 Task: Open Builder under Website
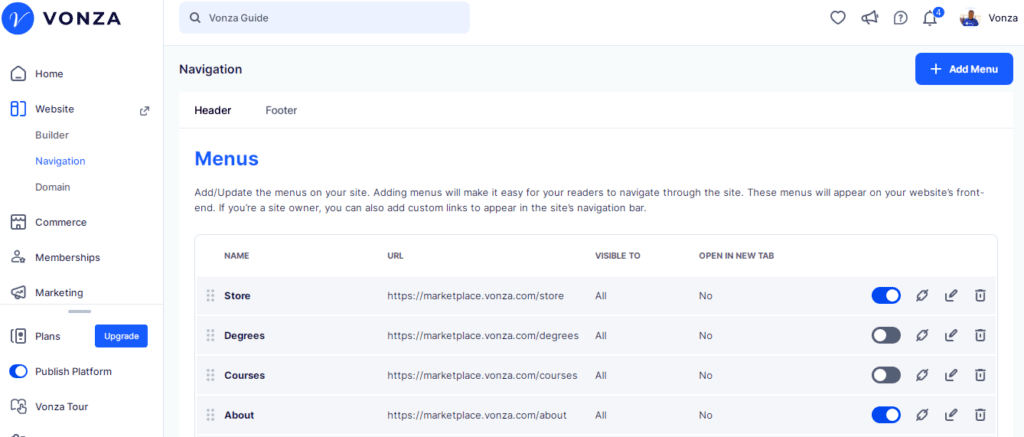point(52,135)
